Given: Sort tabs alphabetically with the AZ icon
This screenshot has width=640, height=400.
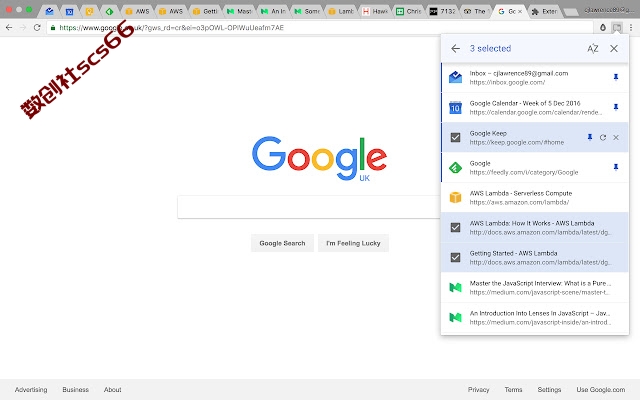Looking at the screenshot, I should click(593, 49).
